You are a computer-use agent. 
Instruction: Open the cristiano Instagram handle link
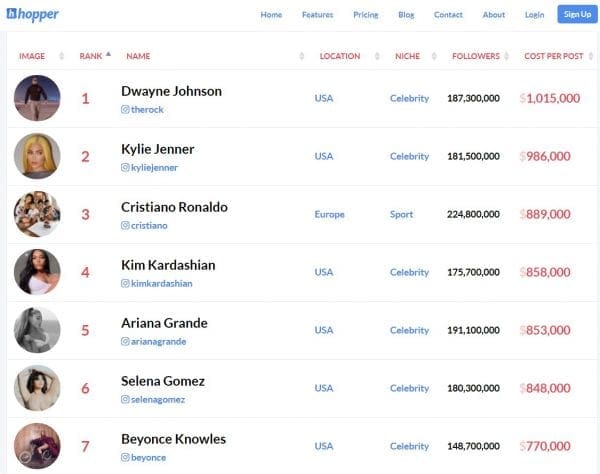pyautogui.click(x=150, y=226)
